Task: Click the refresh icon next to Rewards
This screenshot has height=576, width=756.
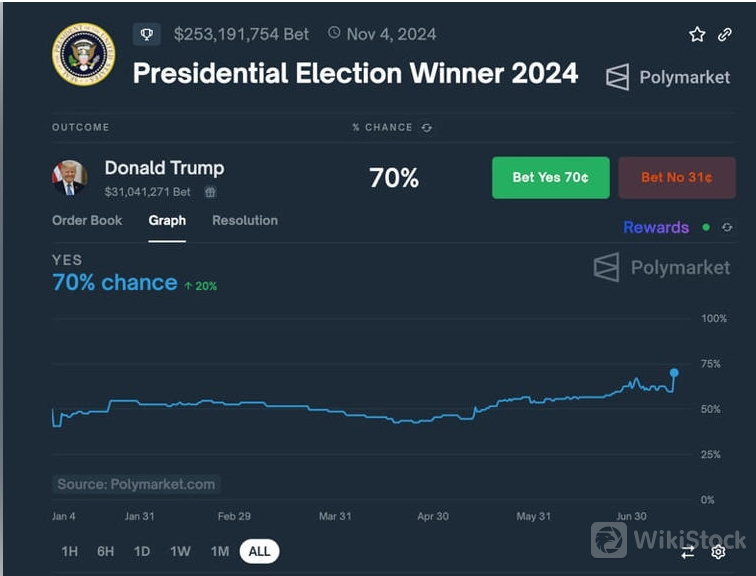Action: [727, 228]
